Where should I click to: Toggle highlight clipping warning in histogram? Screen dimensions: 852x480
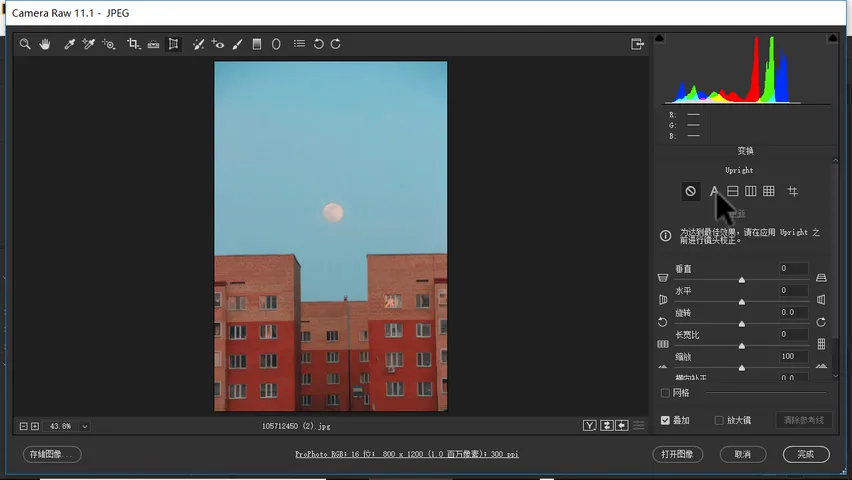pyautogui.click(x=832, y=38)
